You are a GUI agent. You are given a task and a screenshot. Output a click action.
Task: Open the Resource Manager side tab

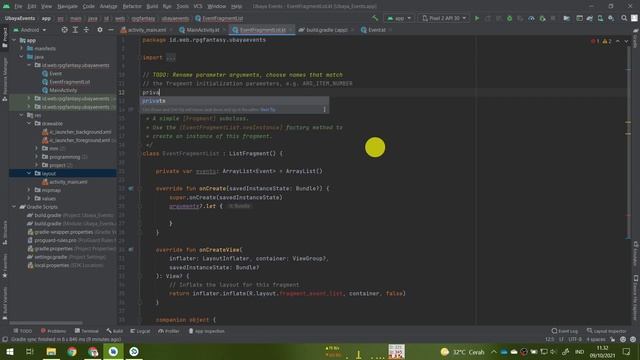pos(4,80)
